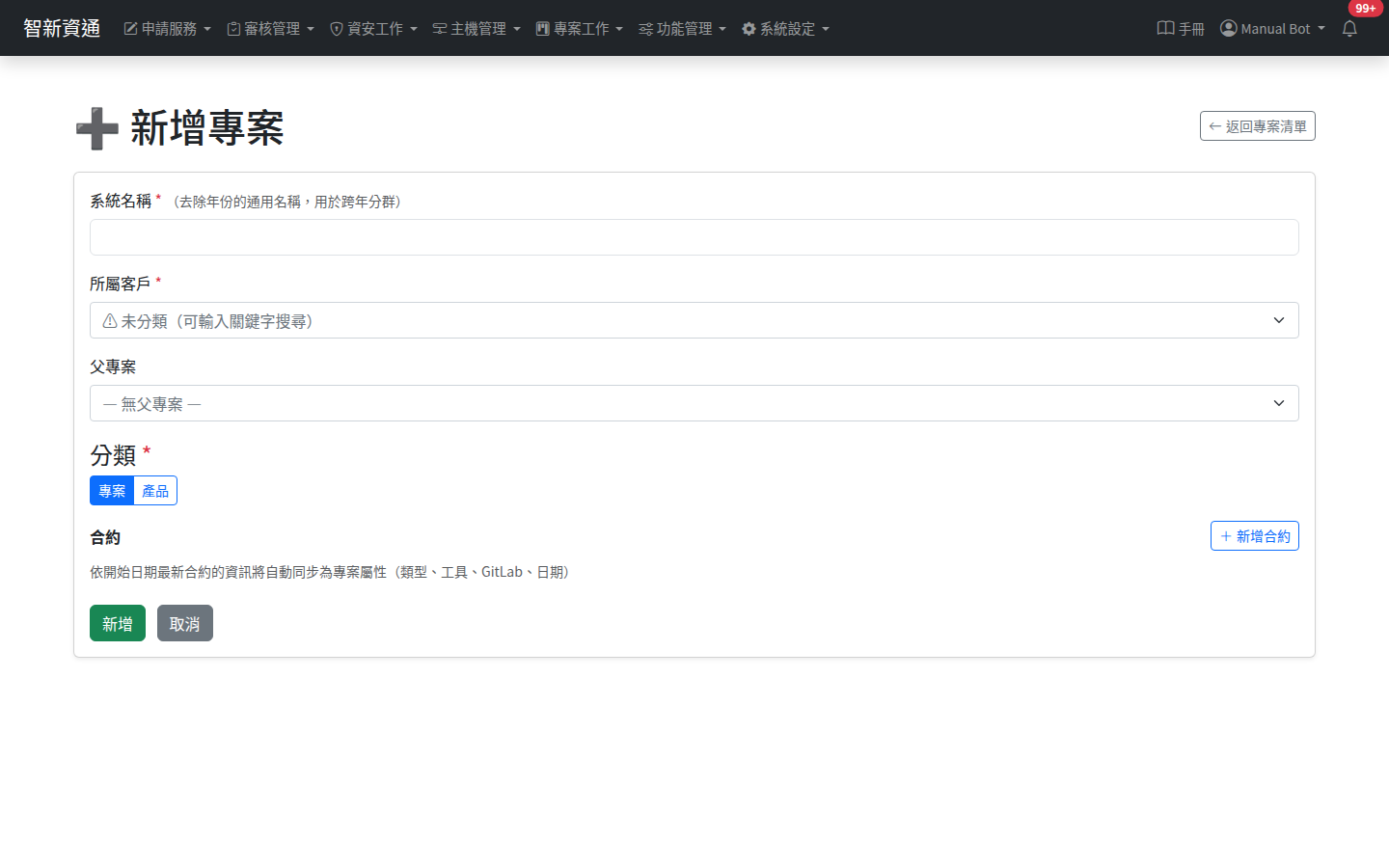Open the 手冊 manual link
Image resolution: width=1389 pixels, height=868 pixels.
tap(1182, 29)
